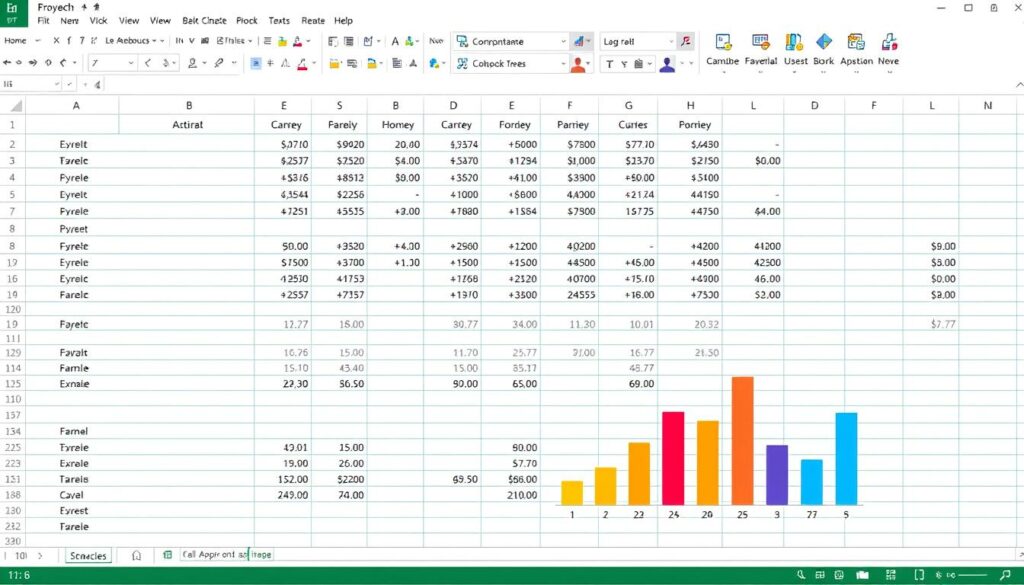Click the clipboard icon next to T Y

[x=639, y=63]
